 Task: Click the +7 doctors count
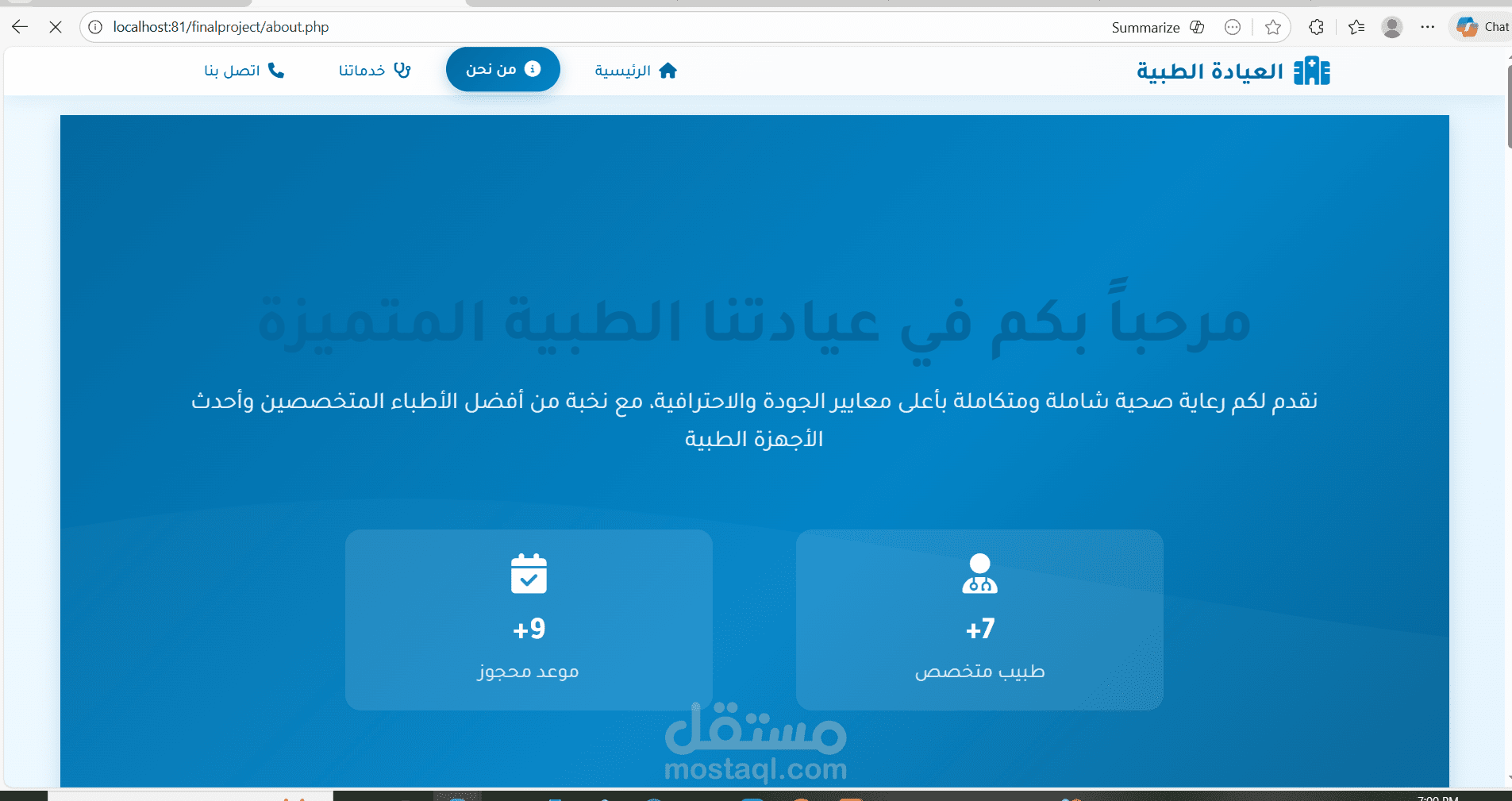(x=980, y=630)
